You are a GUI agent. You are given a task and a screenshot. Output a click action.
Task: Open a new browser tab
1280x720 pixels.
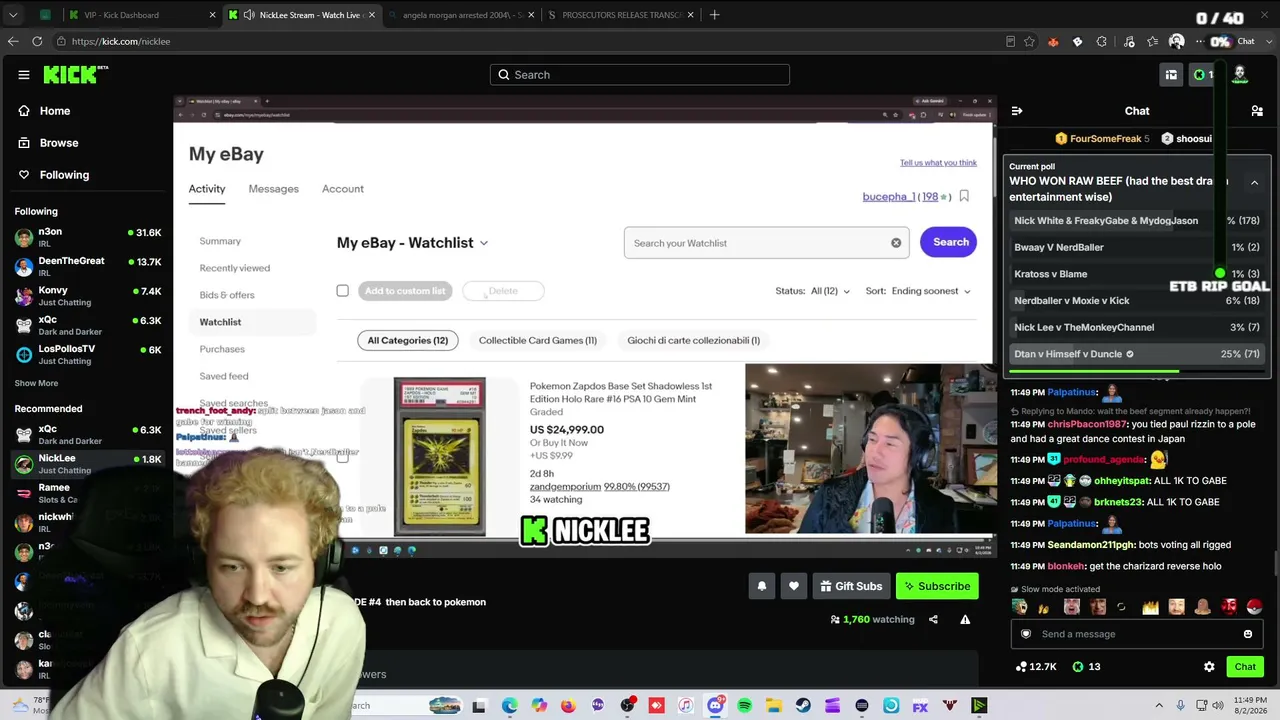point(714,15)
